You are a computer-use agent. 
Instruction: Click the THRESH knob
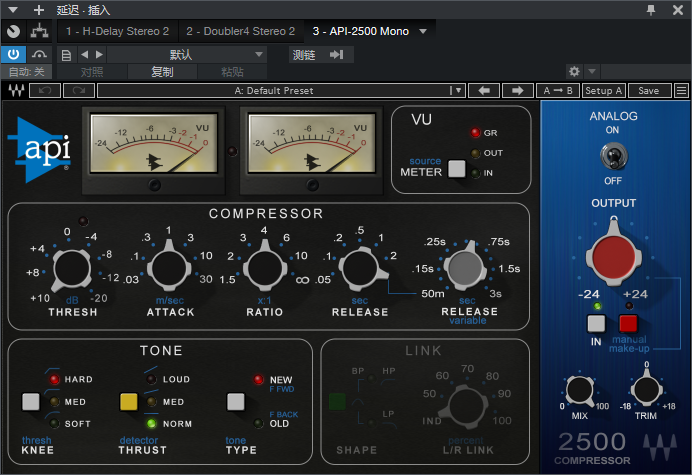(72, 269)
